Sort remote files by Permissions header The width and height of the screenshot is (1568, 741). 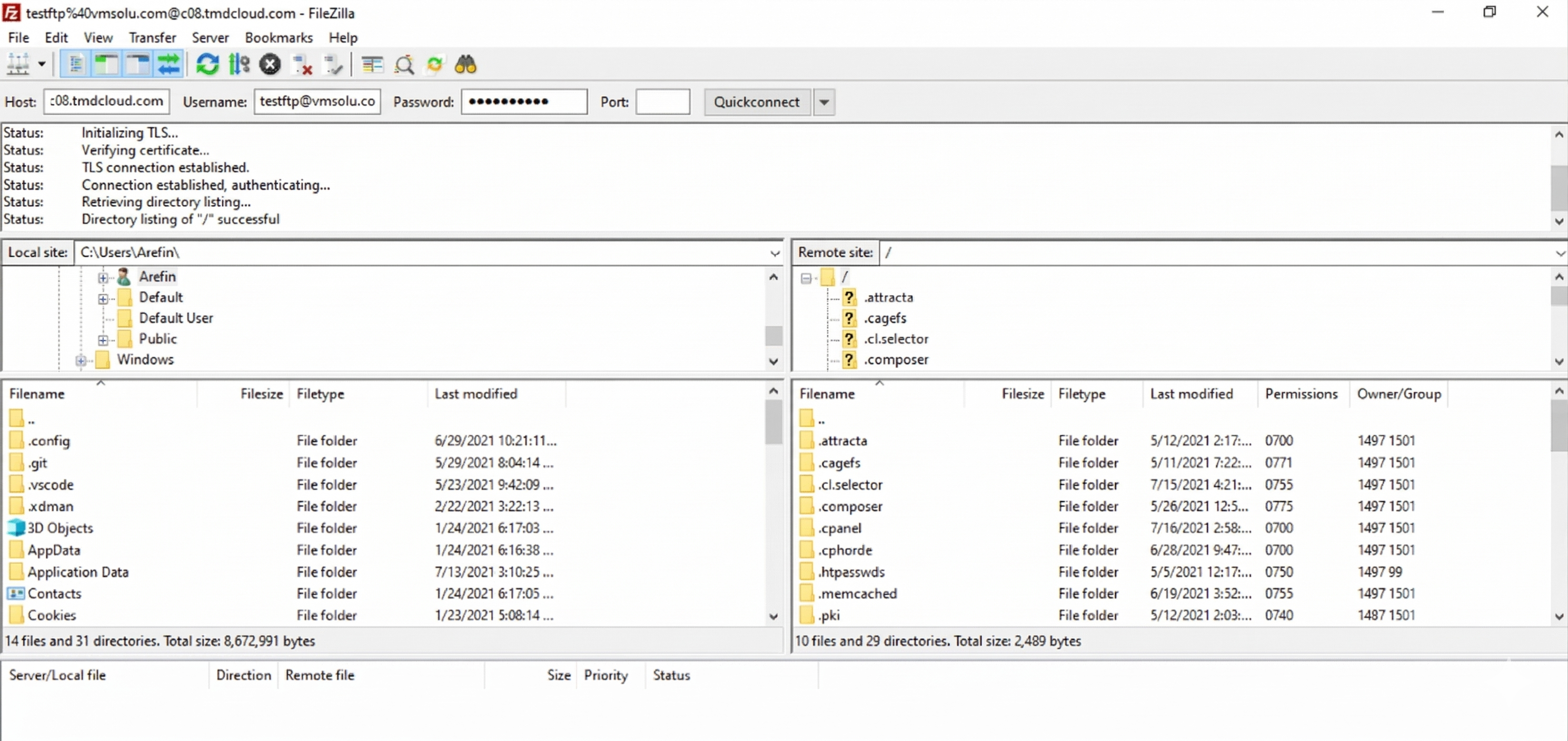(1303, 393)
